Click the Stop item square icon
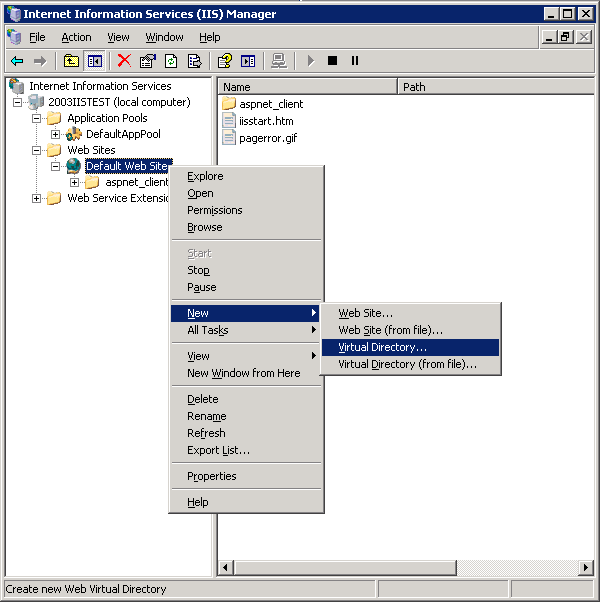This screenshot has height=602, width=600. pos(332,61)
